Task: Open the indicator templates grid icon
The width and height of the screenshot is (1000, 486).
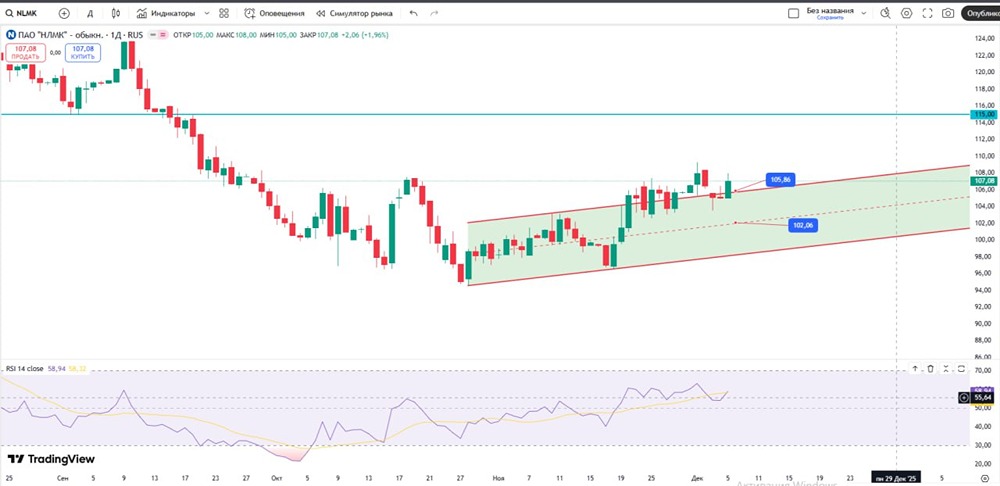Action: (223, 14)
